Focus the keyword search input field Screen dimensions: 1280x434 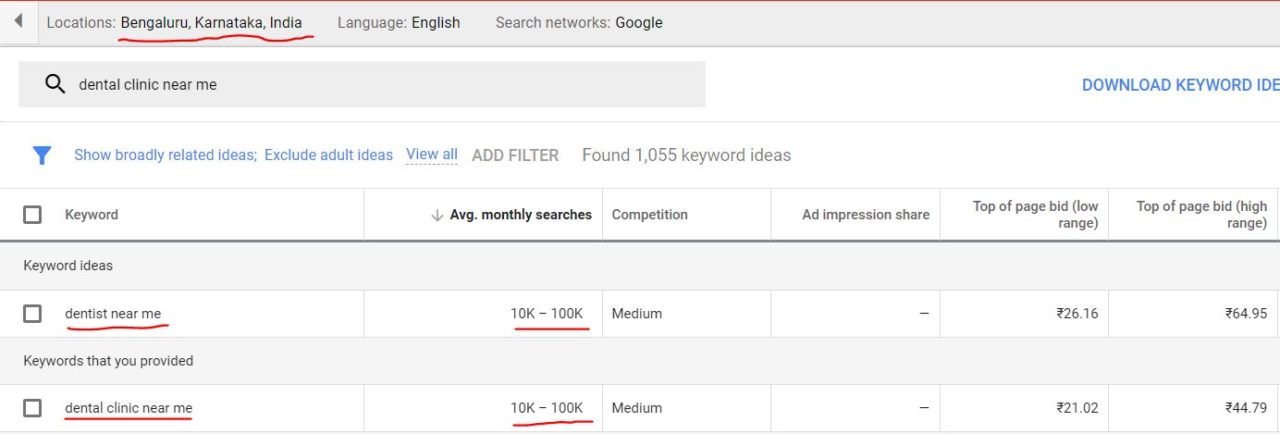[362, 84]
